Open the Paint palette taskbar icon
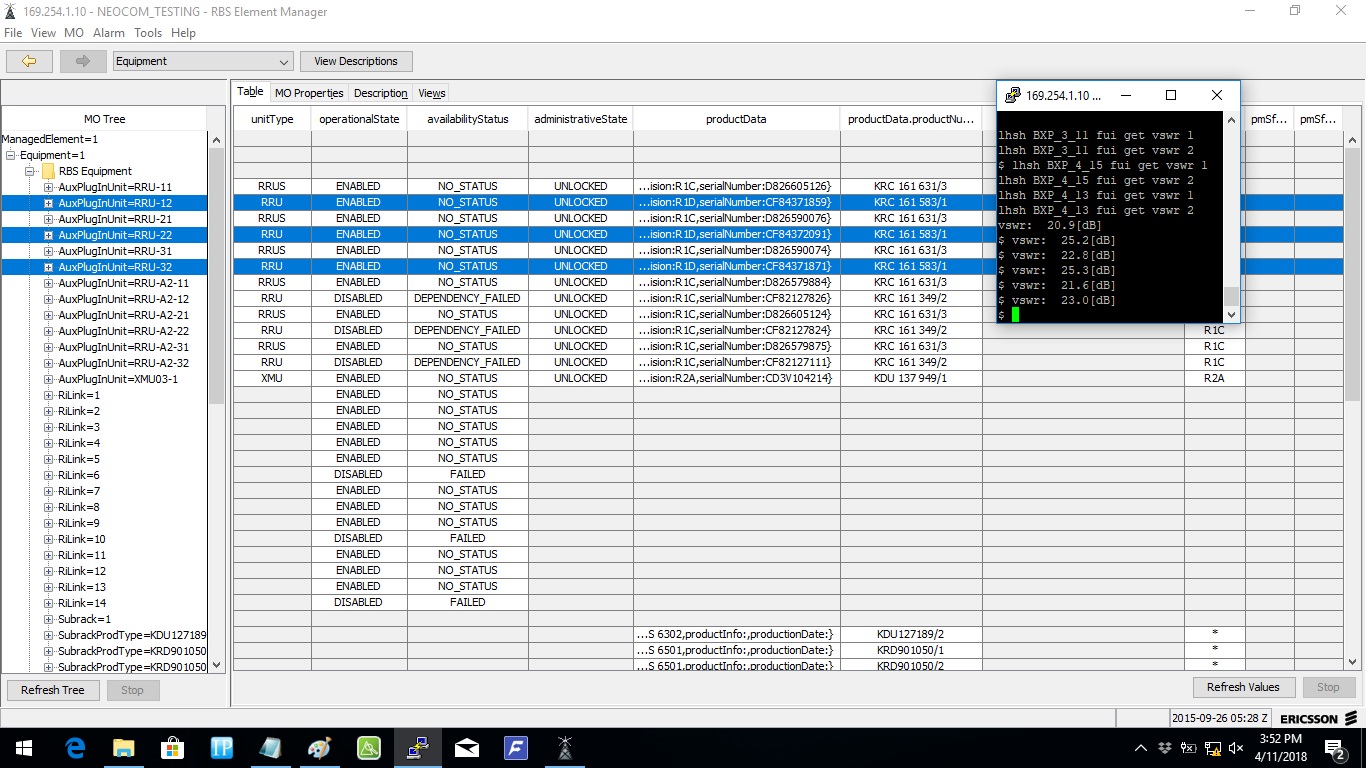Viewport: 1366px width, 768px height. pyautogui.click(x=319, y=747)
